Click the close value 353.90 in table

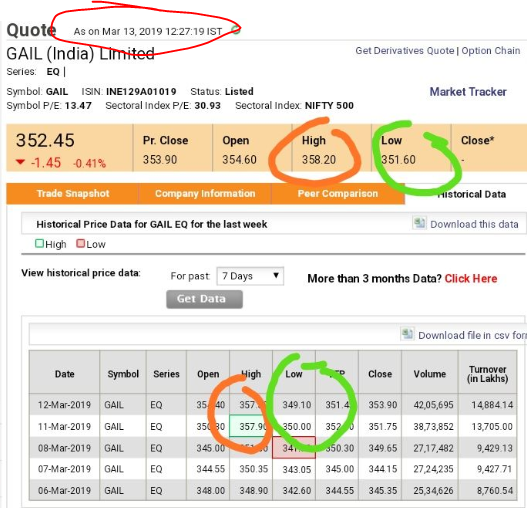[382, 405]
